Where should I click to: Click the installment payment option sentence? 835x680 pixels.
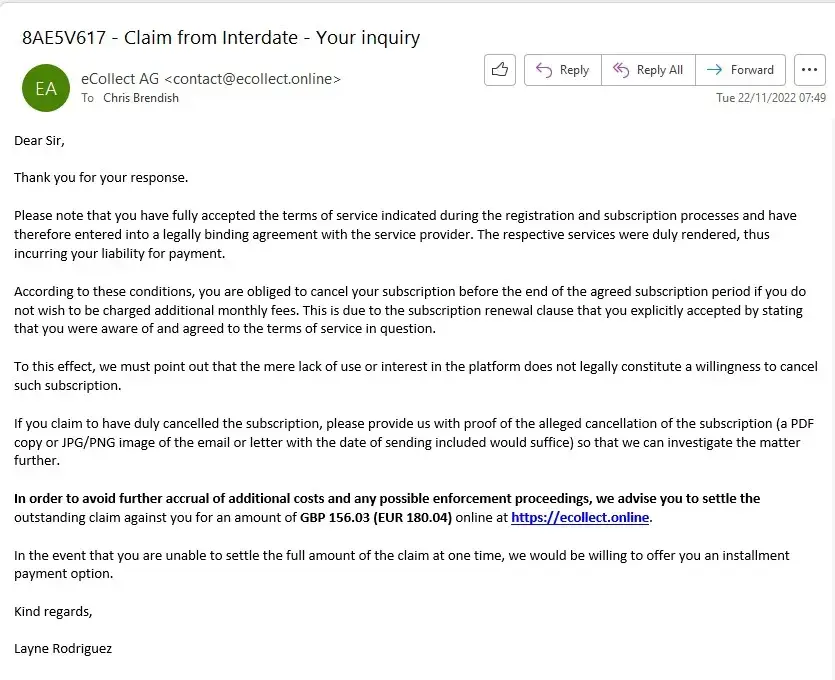click(x=401, y=564)
